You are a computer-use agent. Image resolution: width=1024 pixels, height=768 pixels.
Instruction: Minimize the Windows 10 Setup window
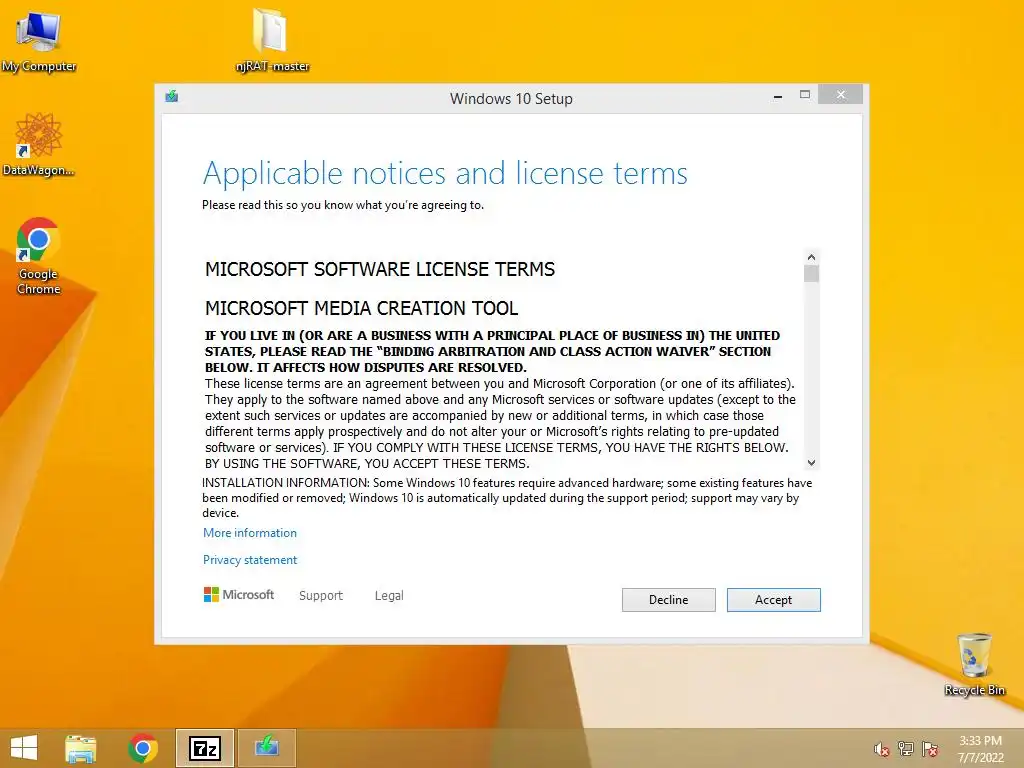tap(778, 96)
